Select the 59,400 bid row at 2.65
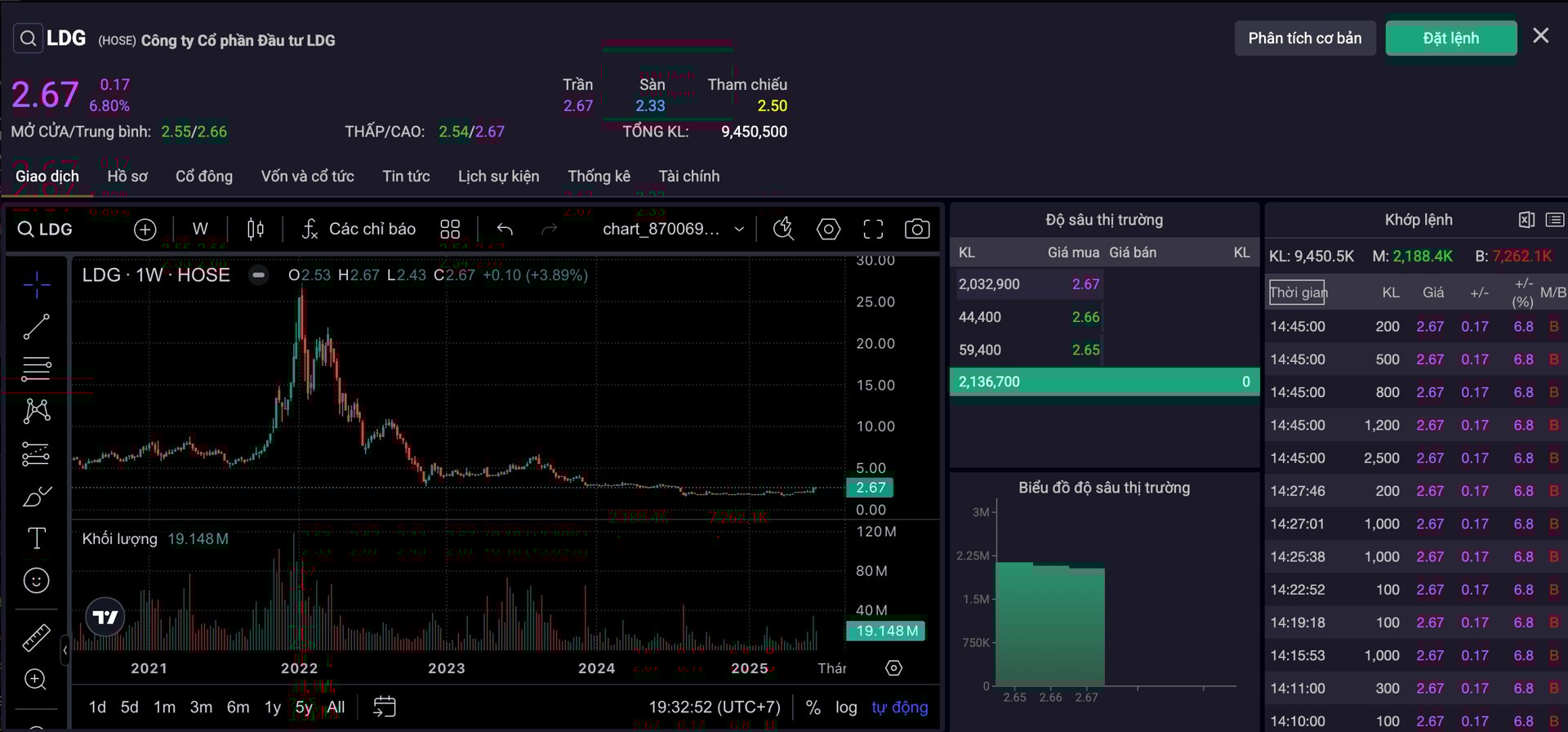 pos(1028,350)
